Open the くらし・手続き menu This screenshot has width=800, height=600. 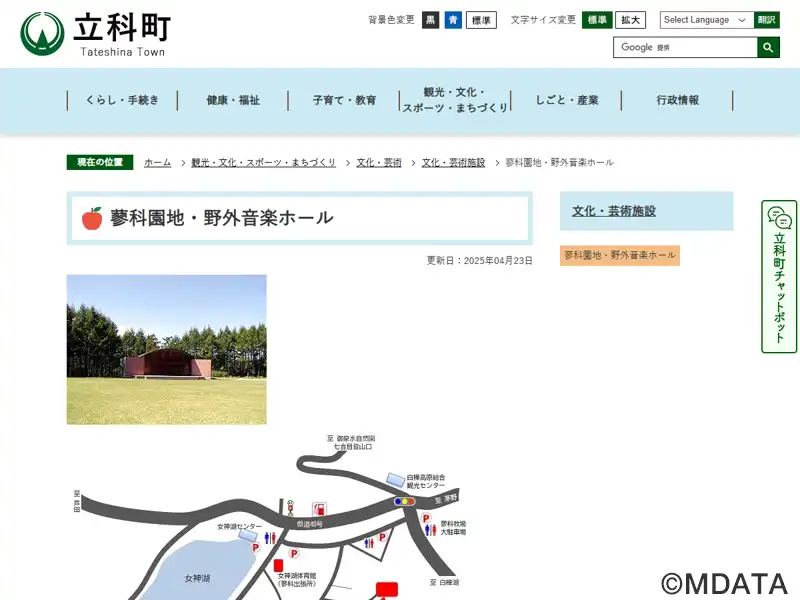tap(122, 100)
